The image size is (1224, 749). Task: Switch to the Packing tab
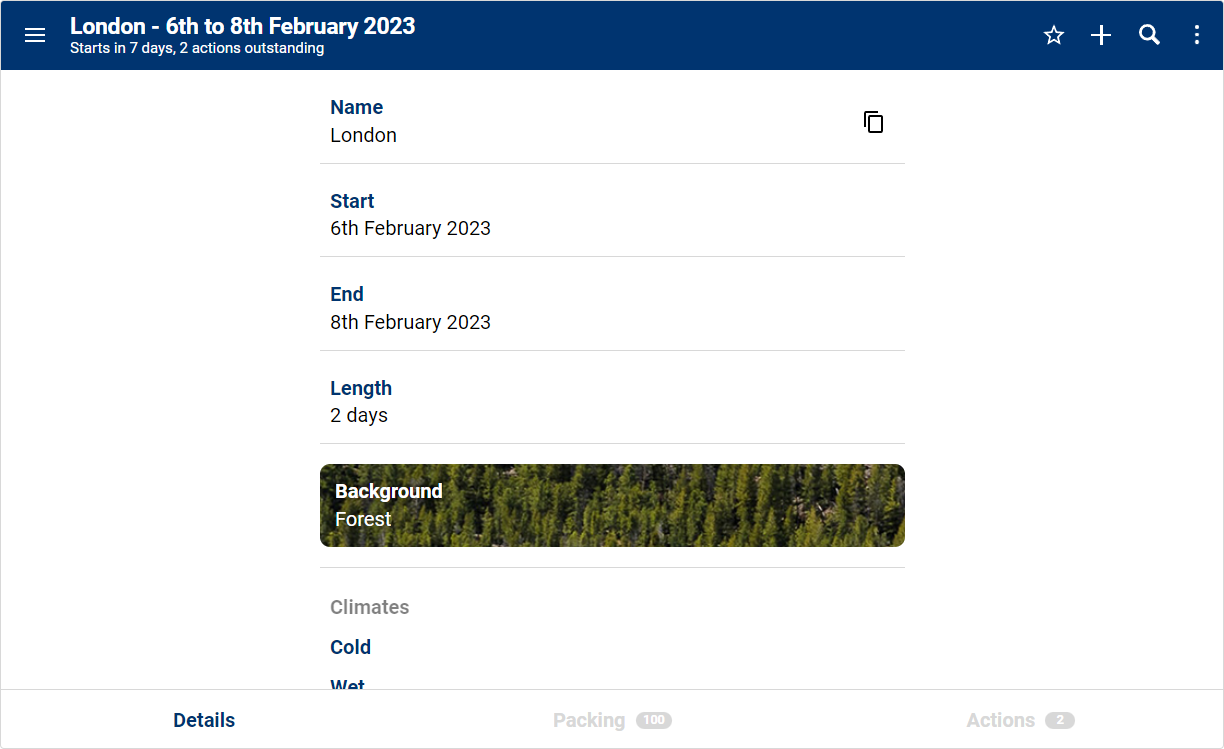(589, 720)
